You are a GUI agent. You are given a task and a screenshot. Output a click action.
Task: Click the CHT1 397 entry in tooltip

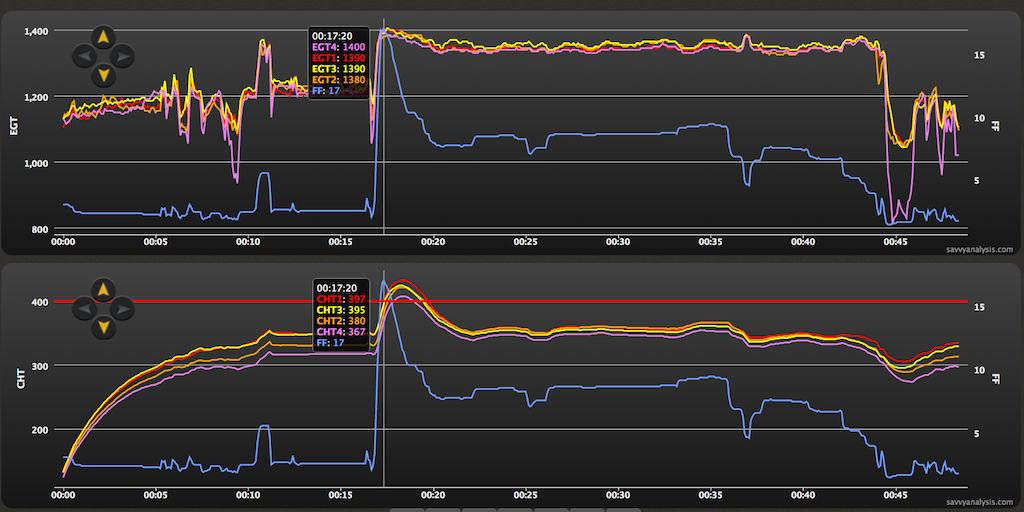[x=341, y=299]
